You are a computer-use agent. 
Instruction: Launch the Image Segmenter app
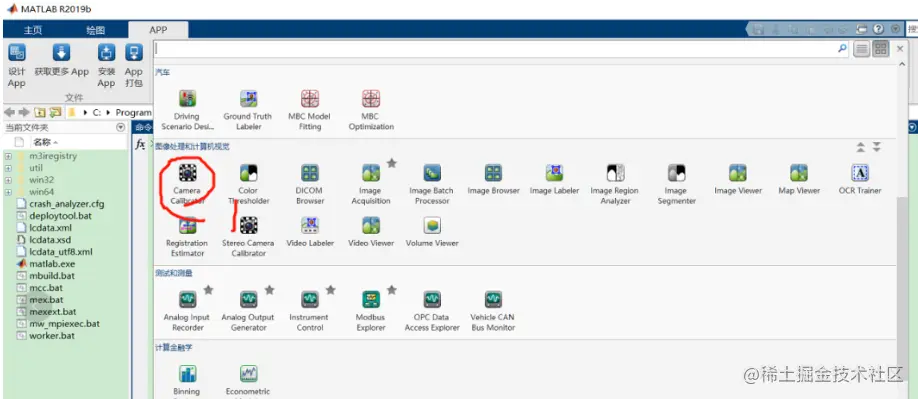676,183
